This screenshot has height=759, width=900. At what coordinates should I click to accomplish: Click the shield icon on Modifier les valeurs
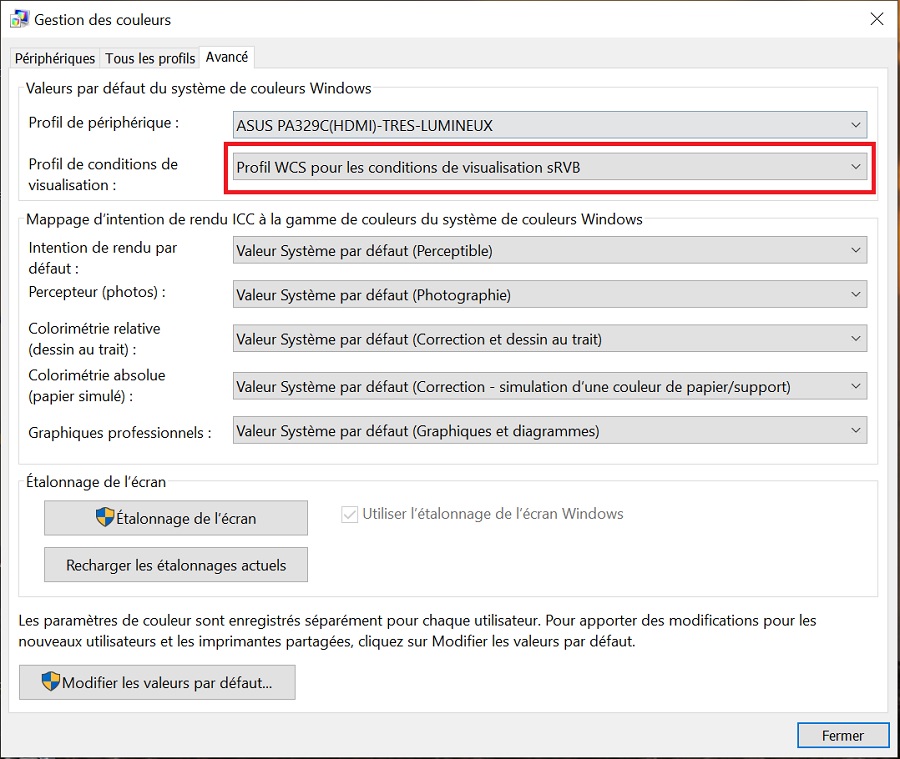51,682
